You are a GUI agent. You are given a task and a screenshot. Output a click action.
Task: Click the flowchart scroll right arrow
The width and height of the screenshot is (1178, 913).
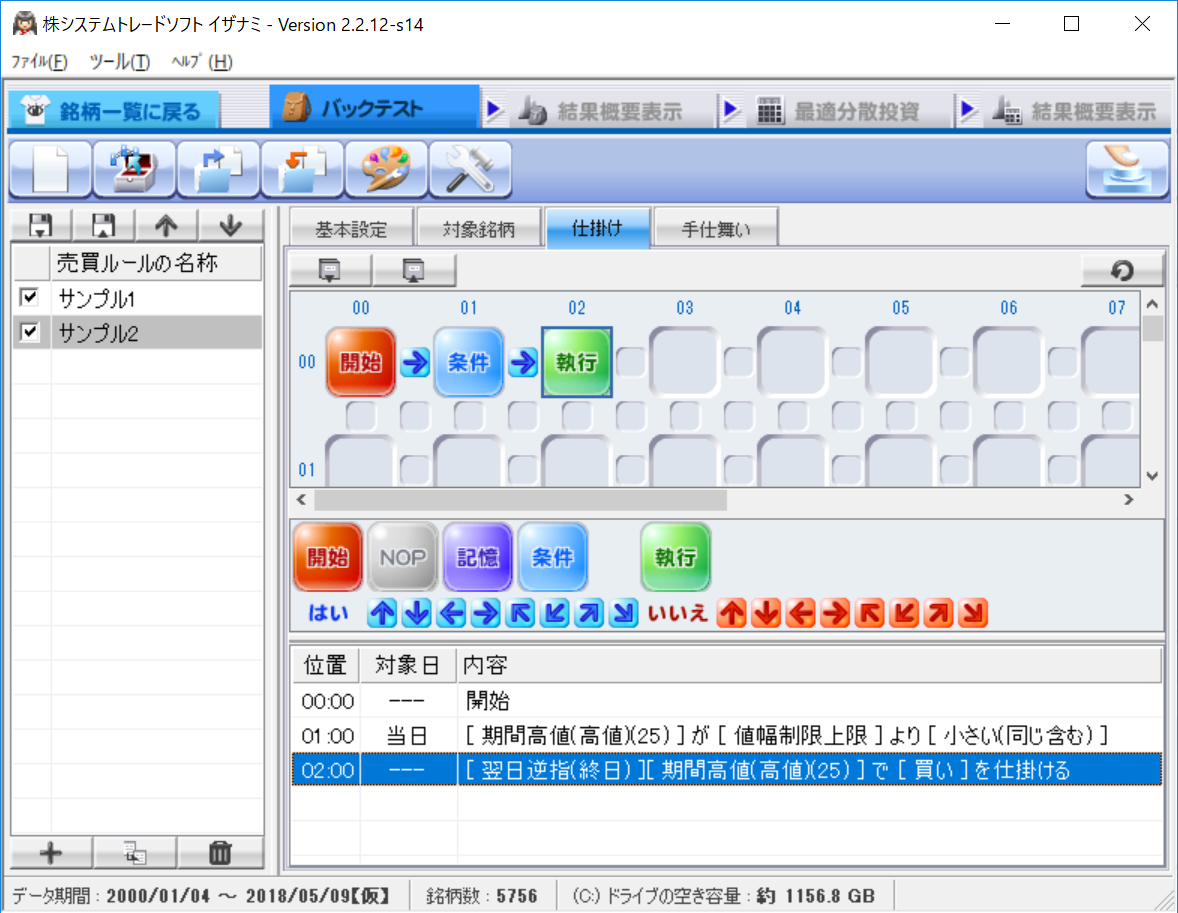tap(1128, 500)
